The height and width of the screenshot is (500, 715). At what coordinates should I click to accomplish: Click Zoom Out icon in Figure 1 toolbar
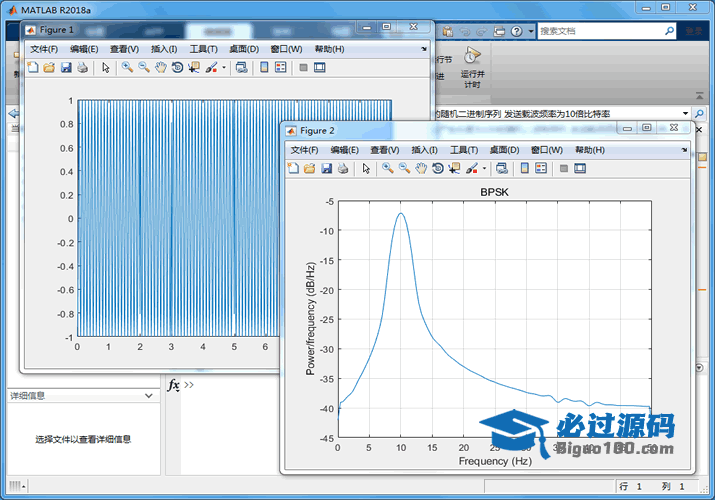coord(144,68)
